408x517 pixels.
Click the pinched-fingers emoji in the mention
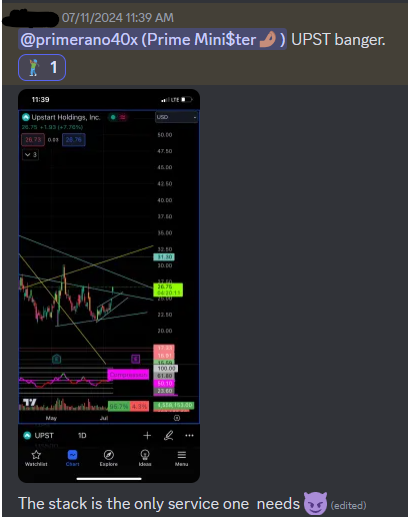(x=268, y=39)
